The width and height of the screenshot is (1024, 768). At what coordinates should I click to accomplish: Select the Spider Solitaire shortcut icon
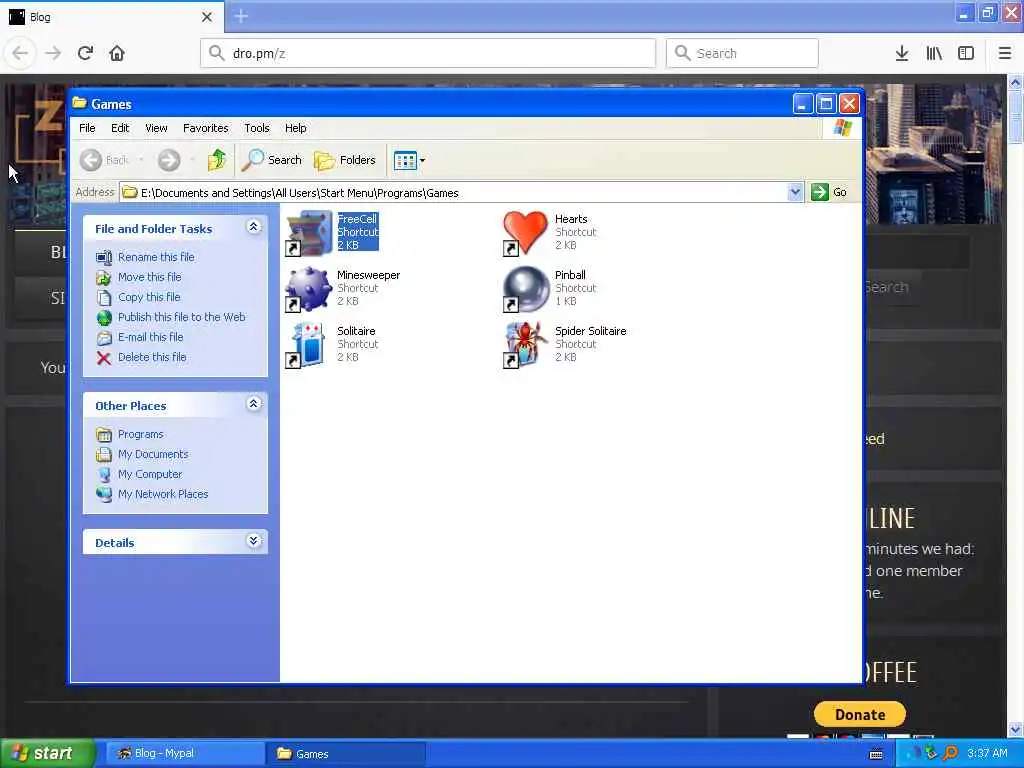pos(526,345)
